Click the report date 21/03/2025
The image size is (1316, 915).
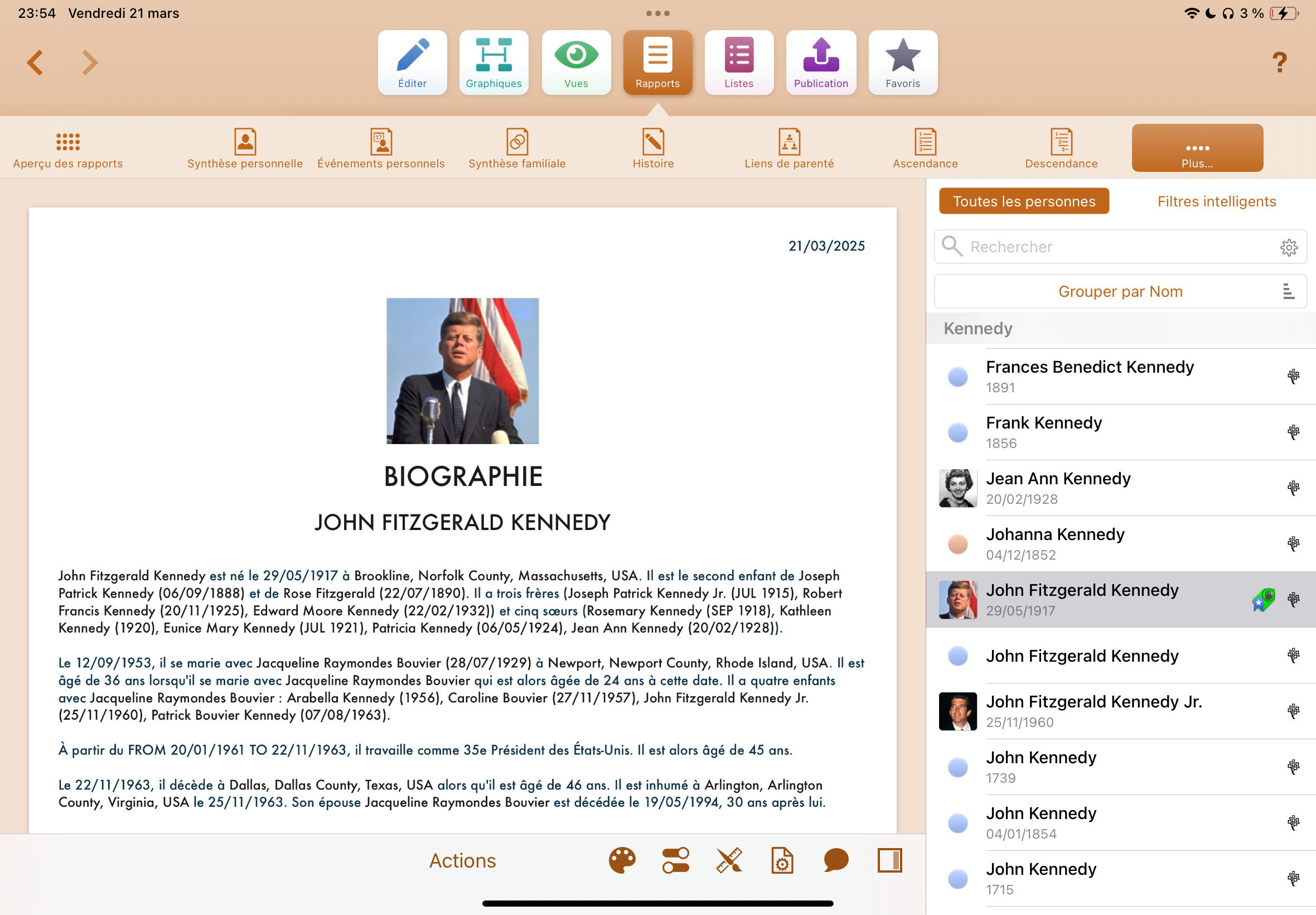click(826, 246)
